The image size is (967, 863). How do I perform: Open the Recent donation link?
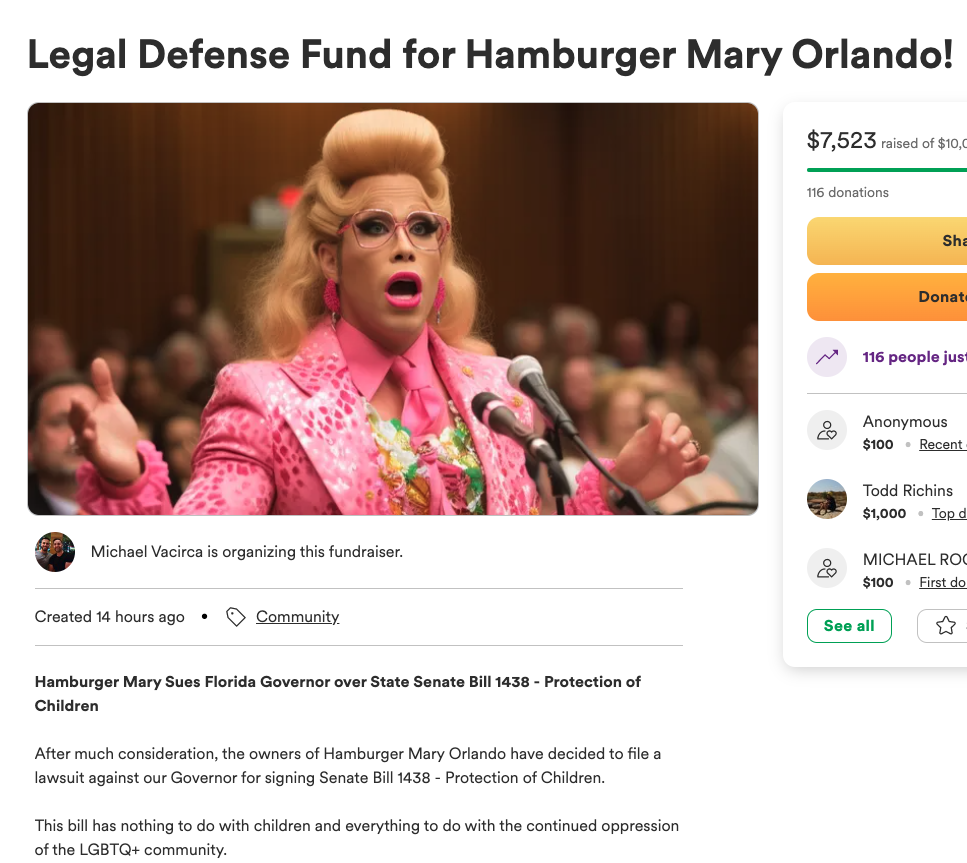[x=942, y=445]
